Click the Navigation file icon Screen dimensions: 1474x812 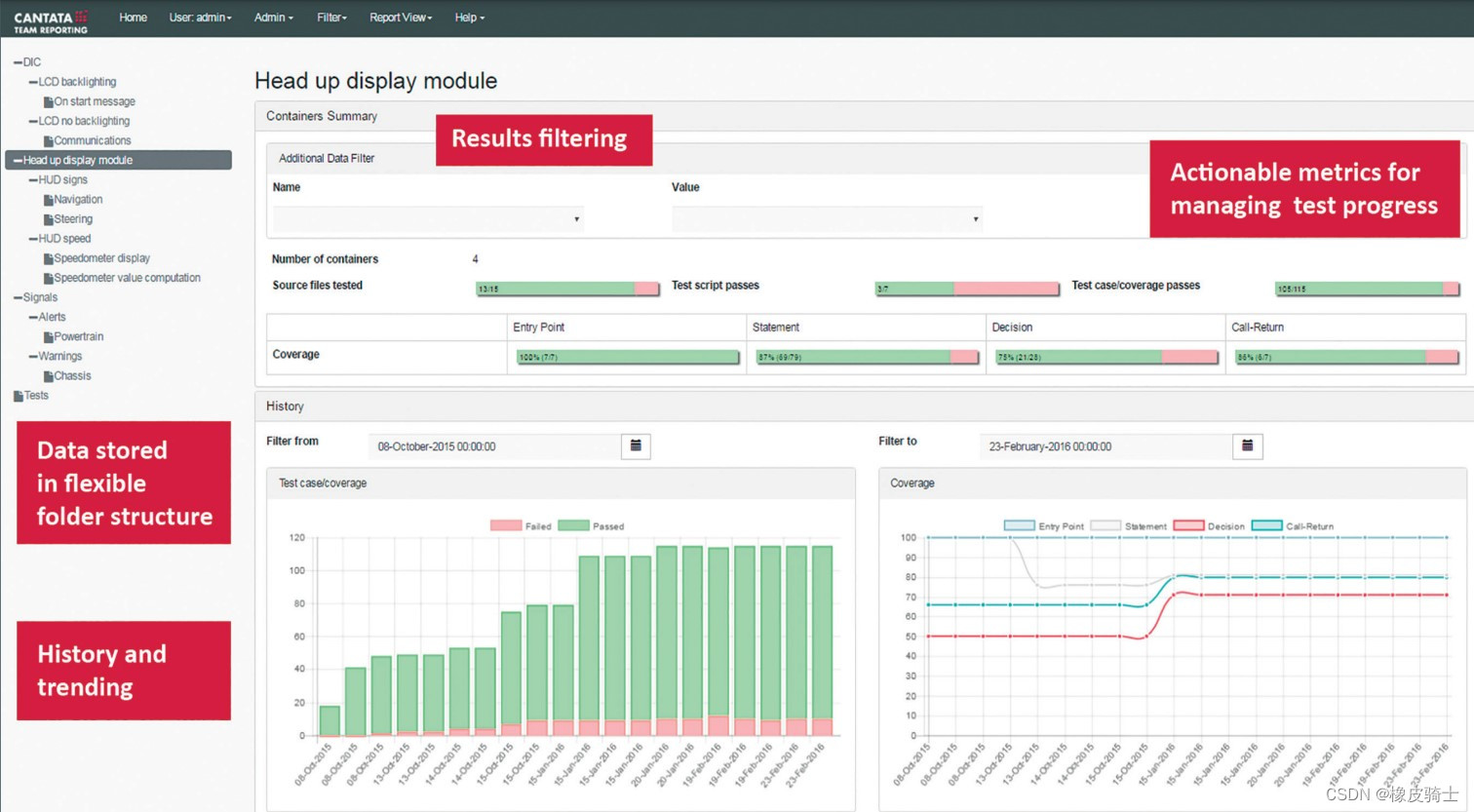tap(48, 200)
